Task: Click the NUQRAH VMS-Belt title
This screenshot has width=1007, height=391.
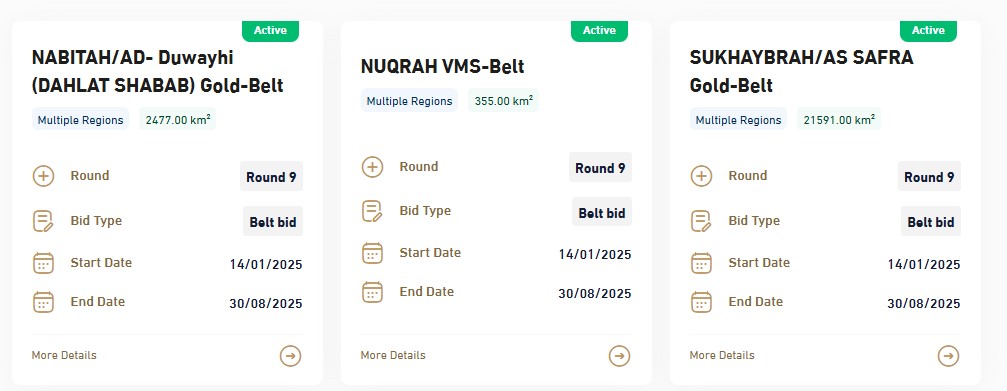Action: [442, 66]
